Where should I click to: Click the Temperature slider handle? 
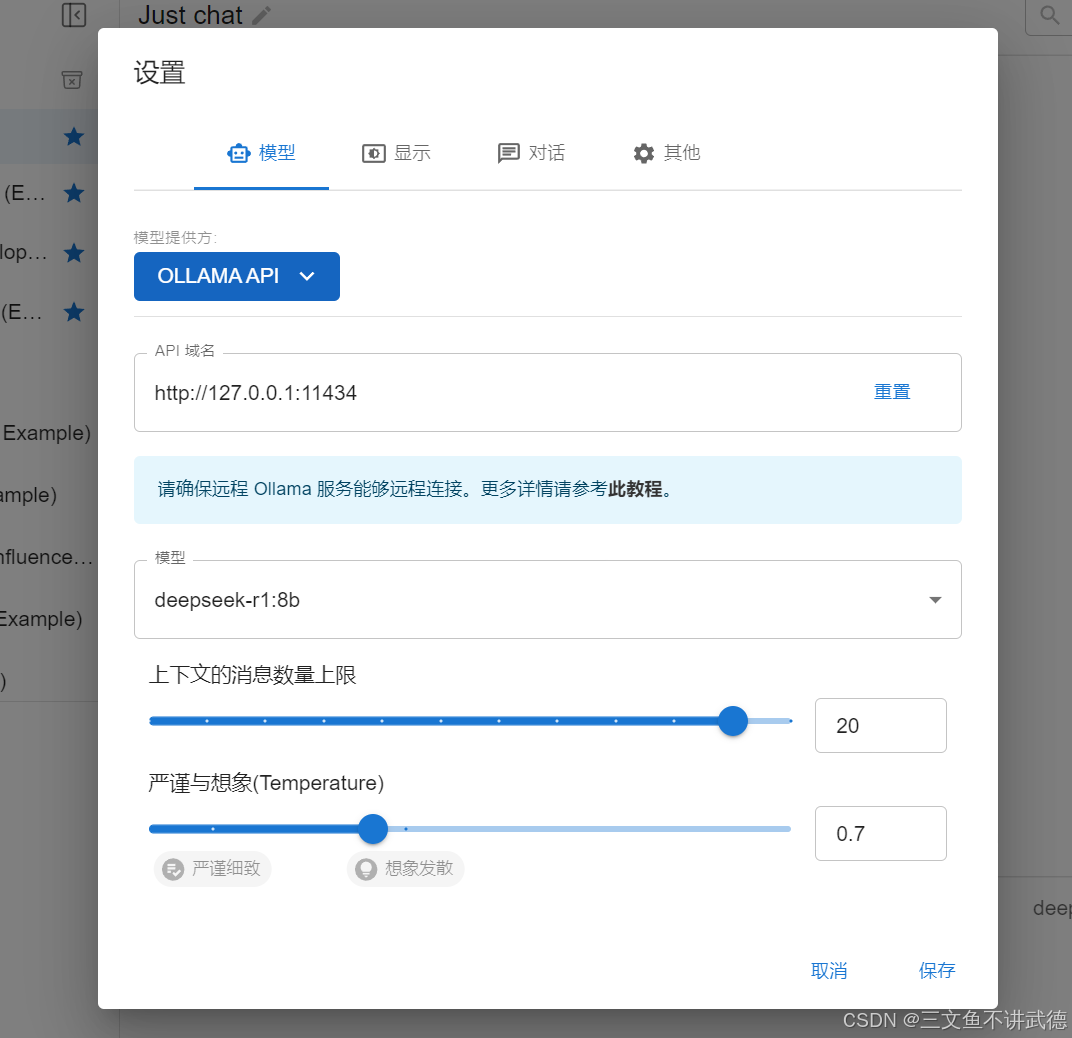tap(373, 829)
